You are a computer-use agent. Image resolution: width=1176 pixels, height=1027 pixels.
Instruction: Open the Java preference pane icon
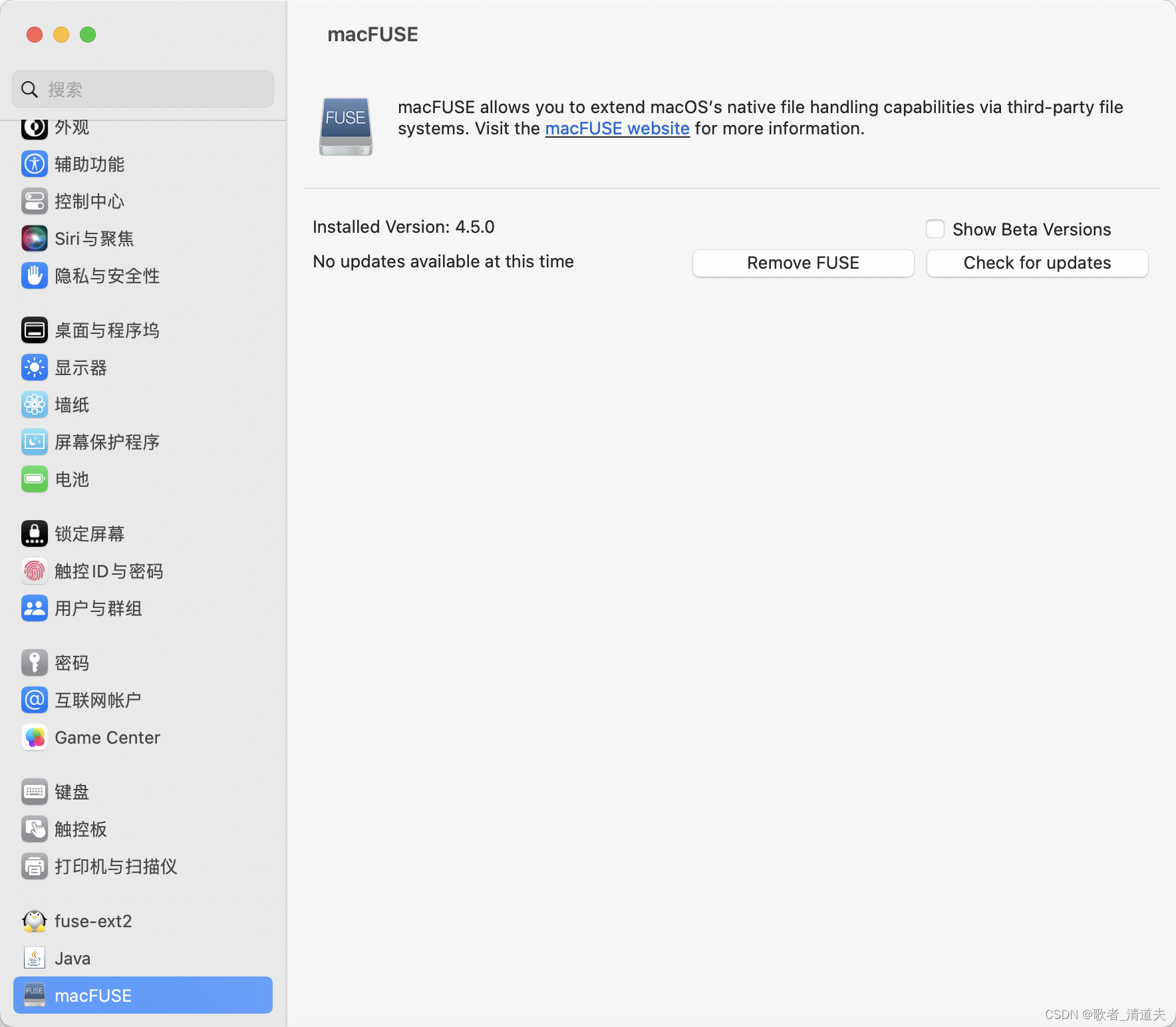click(35, 958)
